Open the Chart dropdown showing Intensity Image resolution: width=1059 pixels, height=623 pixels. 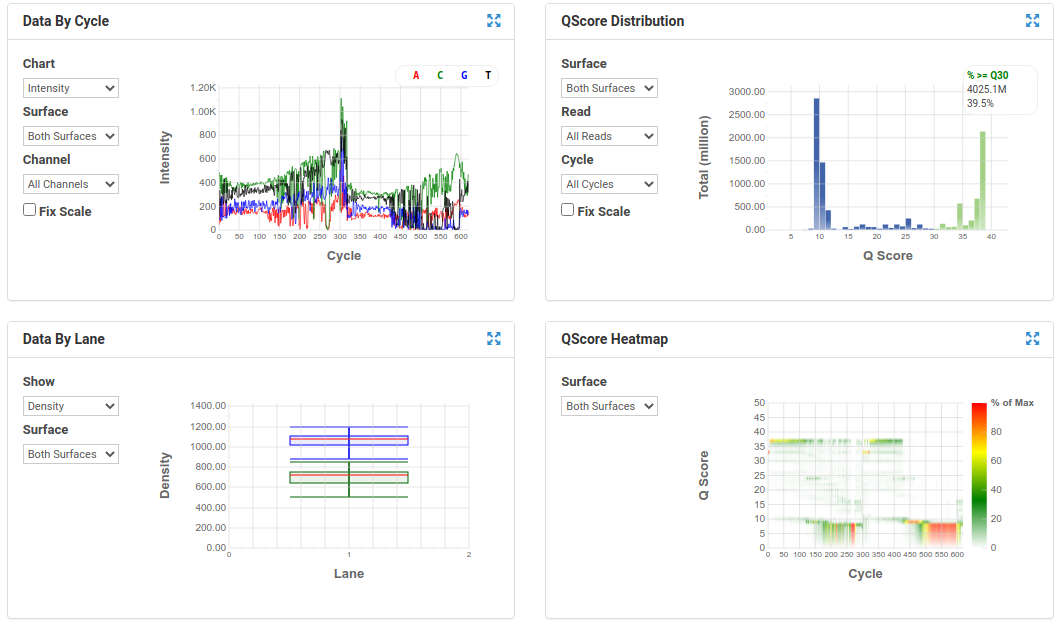pos(71,88)
